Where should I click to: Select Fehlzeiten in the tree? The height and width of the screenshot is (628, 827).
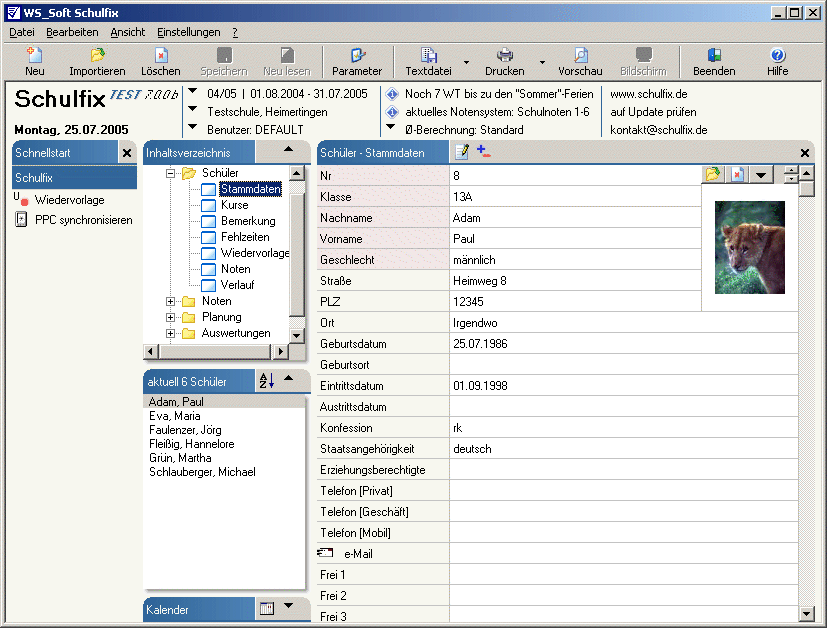point(245,237)
